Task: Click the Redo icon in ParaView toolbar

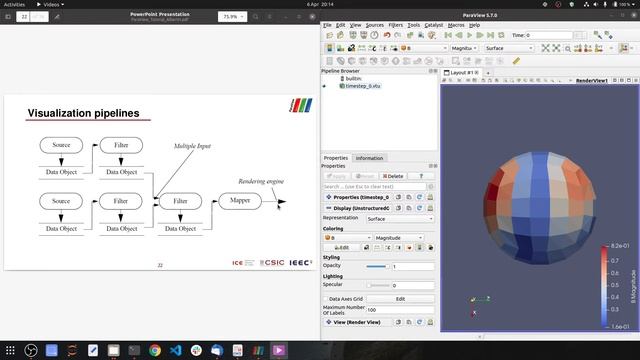Action: pyautogui.click(x=398, y=36)
